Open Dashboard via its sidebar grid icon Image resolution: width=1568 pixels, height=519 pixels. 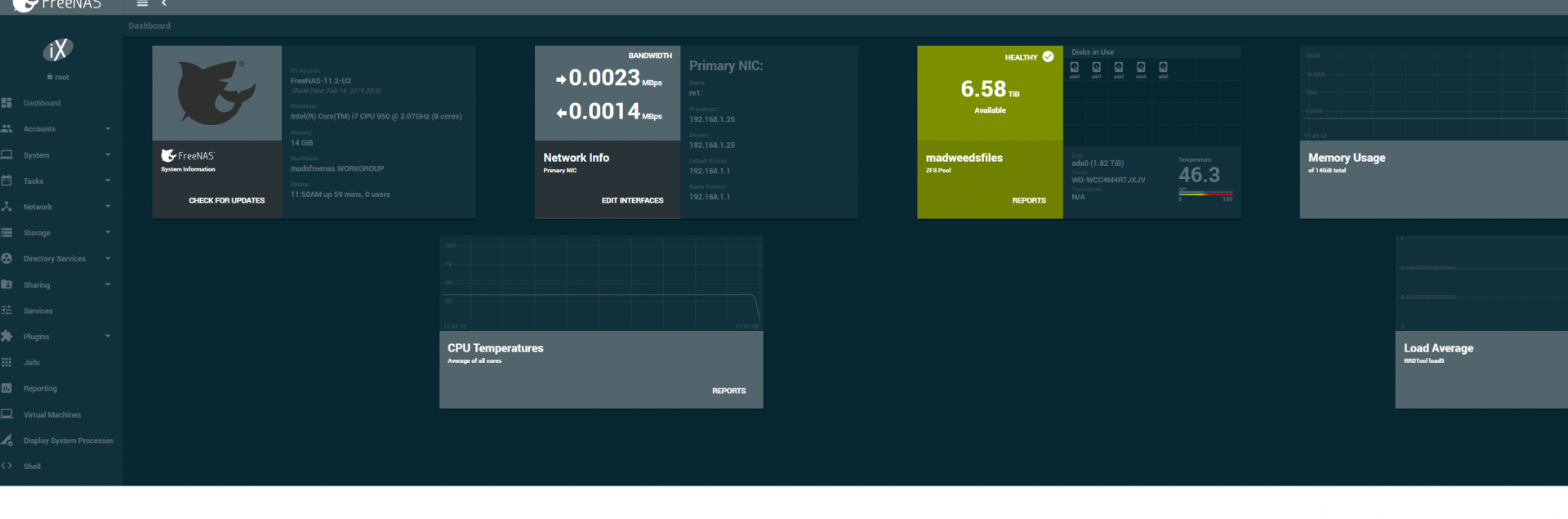coord(7,103)
